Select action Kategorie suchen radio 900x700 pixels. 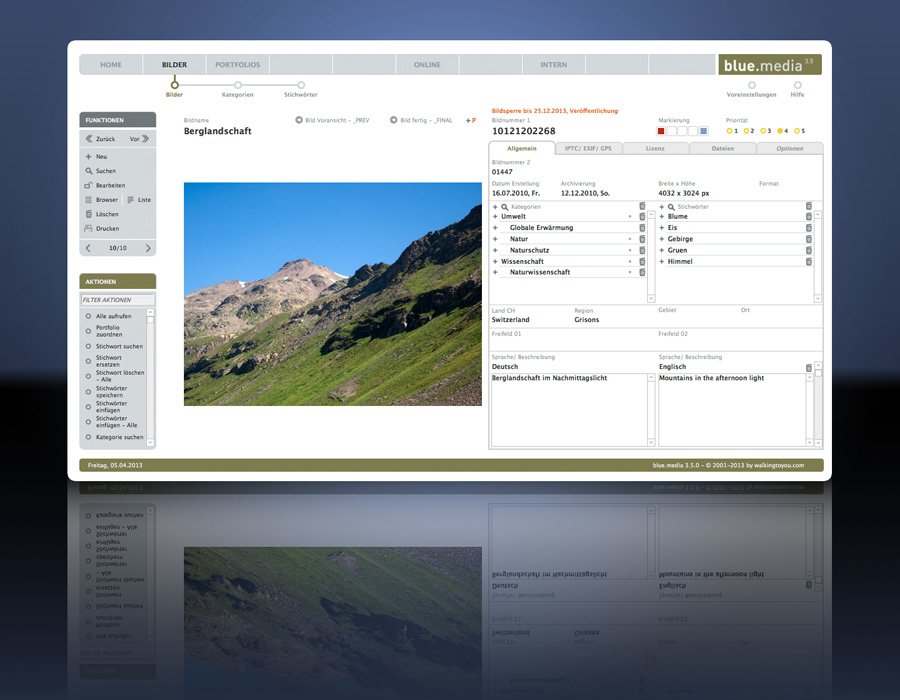(x=88, y=437)
